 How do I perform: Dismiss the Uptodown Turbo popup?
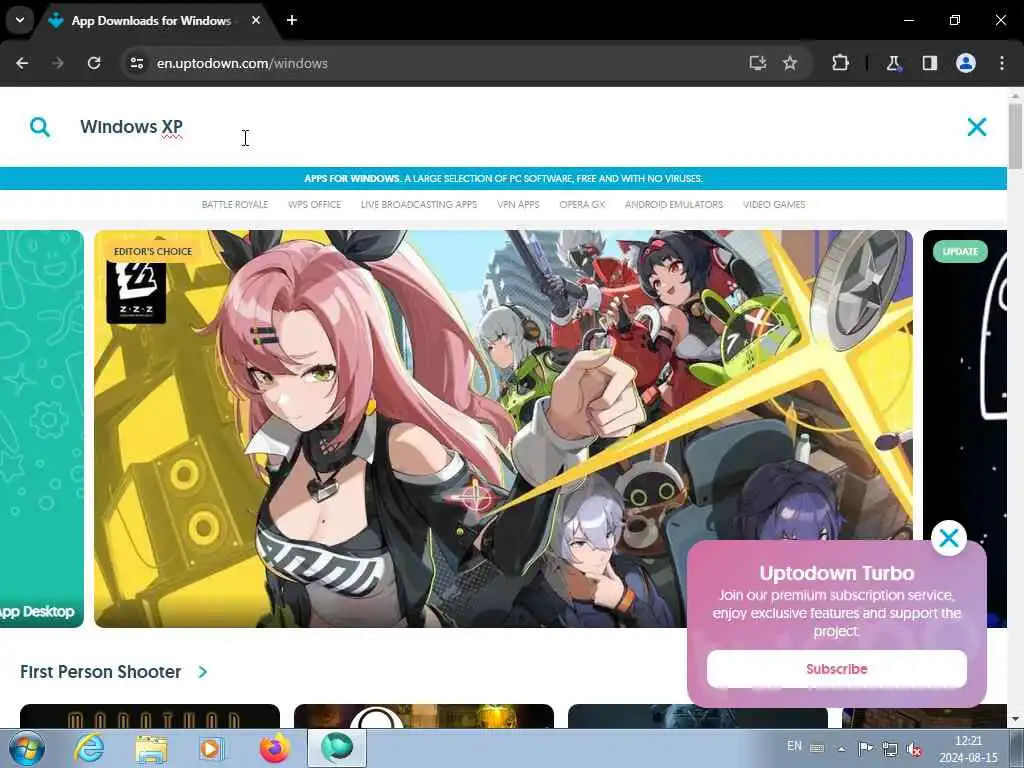pyautogui.click(x=948, y=538)
